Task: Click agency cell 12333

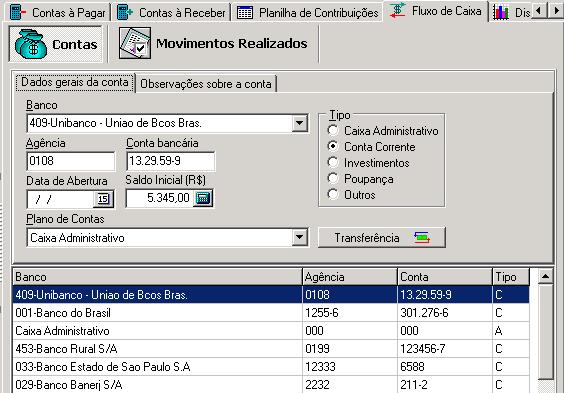Action: tap(350, 367)
